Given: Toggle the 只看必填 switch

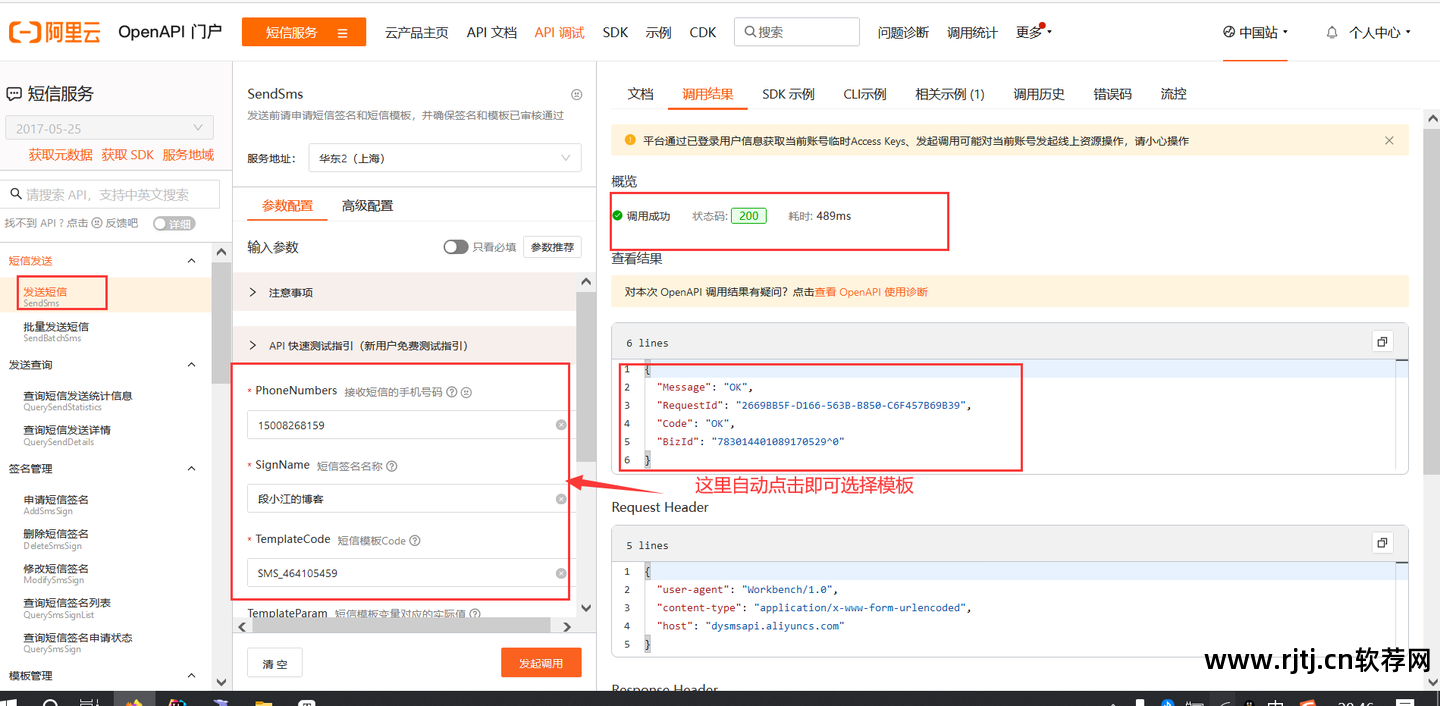Looking at the screenshot, I should pos(455,247).
